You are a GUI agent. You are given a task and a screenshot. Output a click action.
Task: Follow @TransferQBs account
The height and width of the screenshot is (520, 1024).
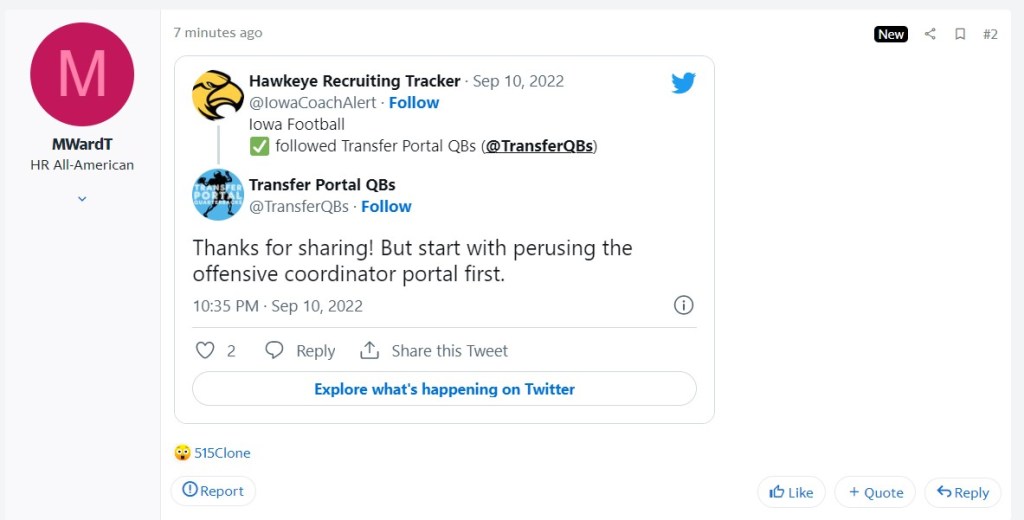tap(386, 206)
